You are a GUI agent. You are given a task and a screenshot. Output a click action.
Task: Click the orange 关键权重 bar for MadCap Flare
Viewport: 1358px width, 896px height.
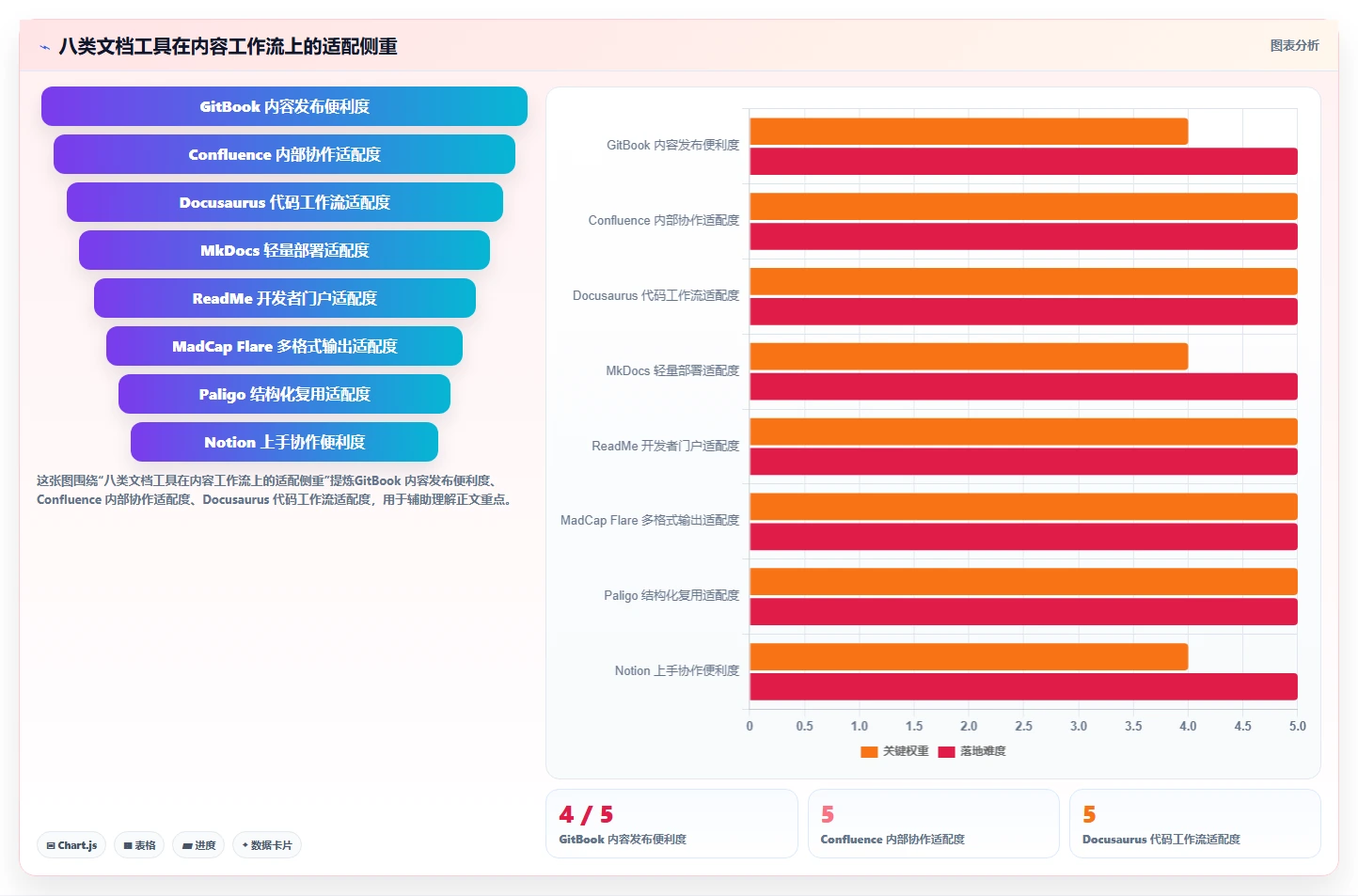click(x=1023, y=507)
